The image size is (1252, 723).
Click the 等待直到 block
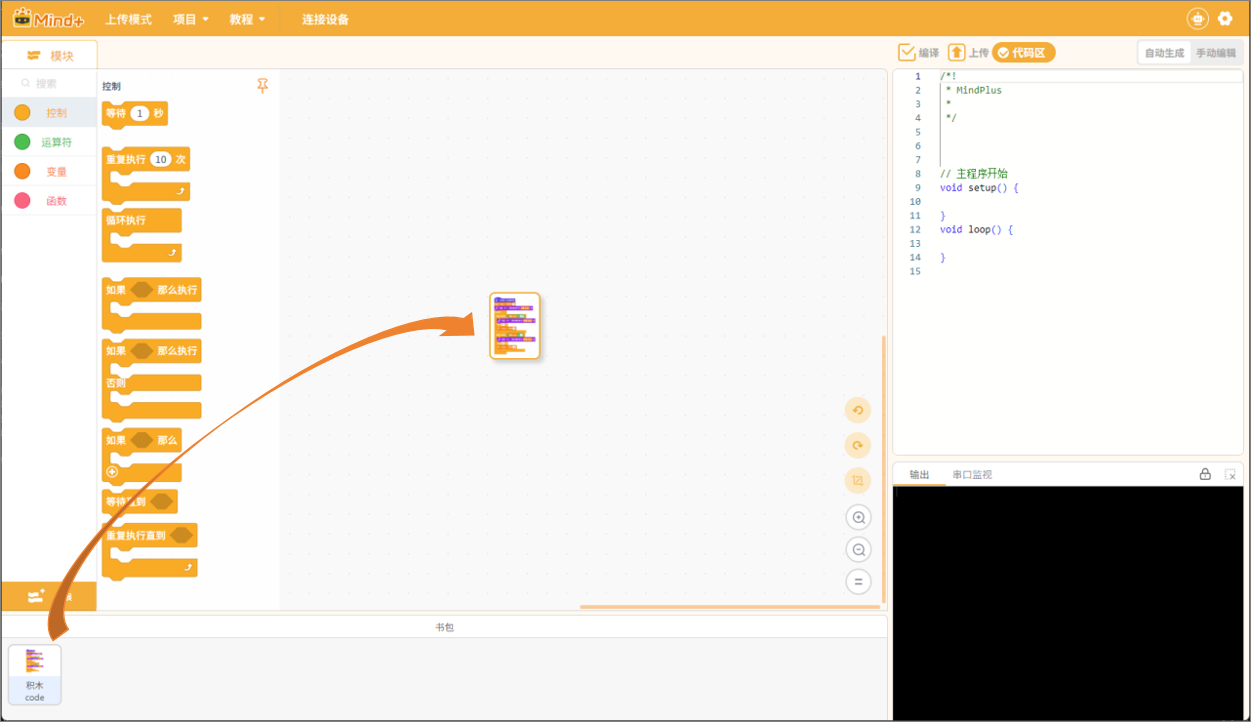point(140,501)
